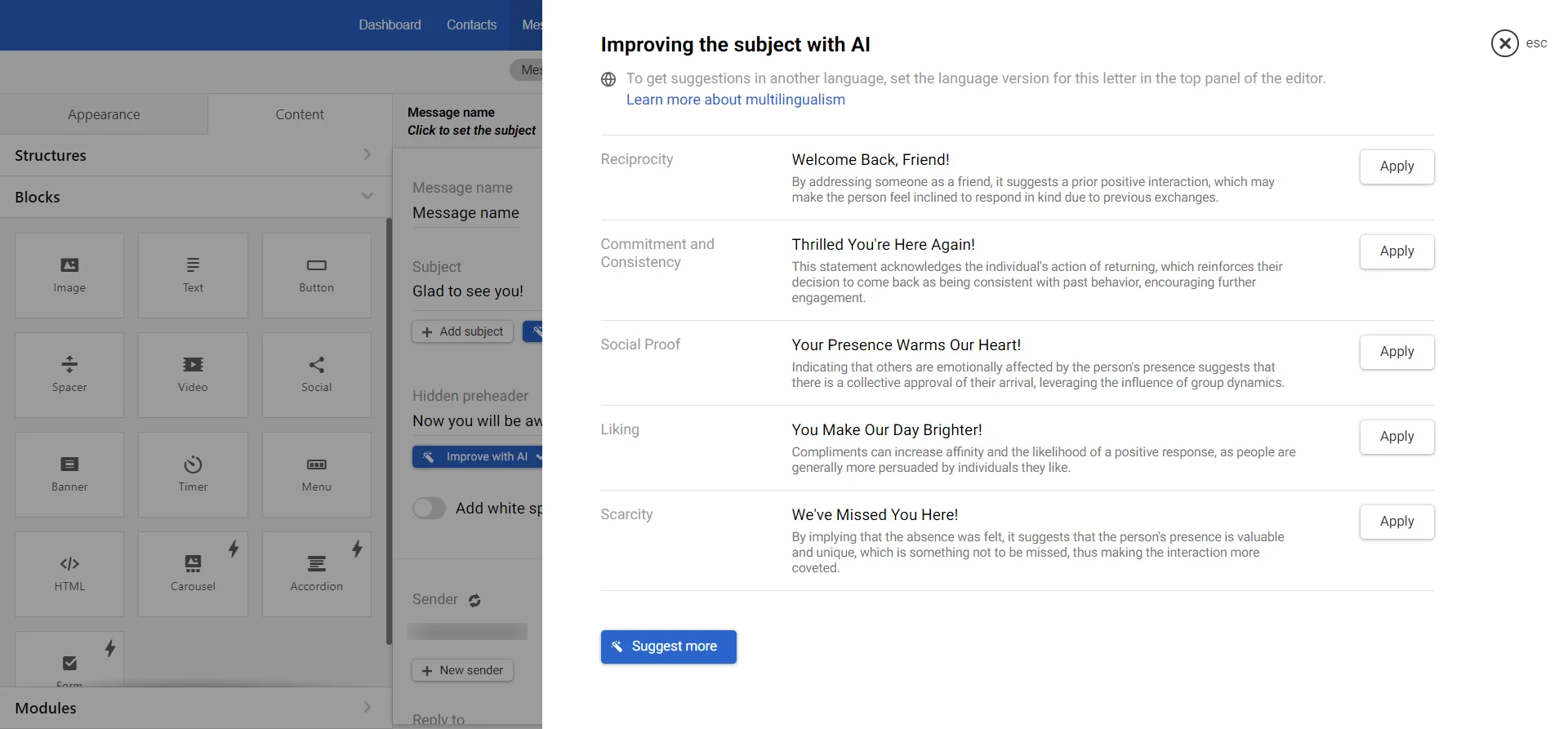
Task: Toggle the Add white space switch
Action: click(x=429, y=508)
